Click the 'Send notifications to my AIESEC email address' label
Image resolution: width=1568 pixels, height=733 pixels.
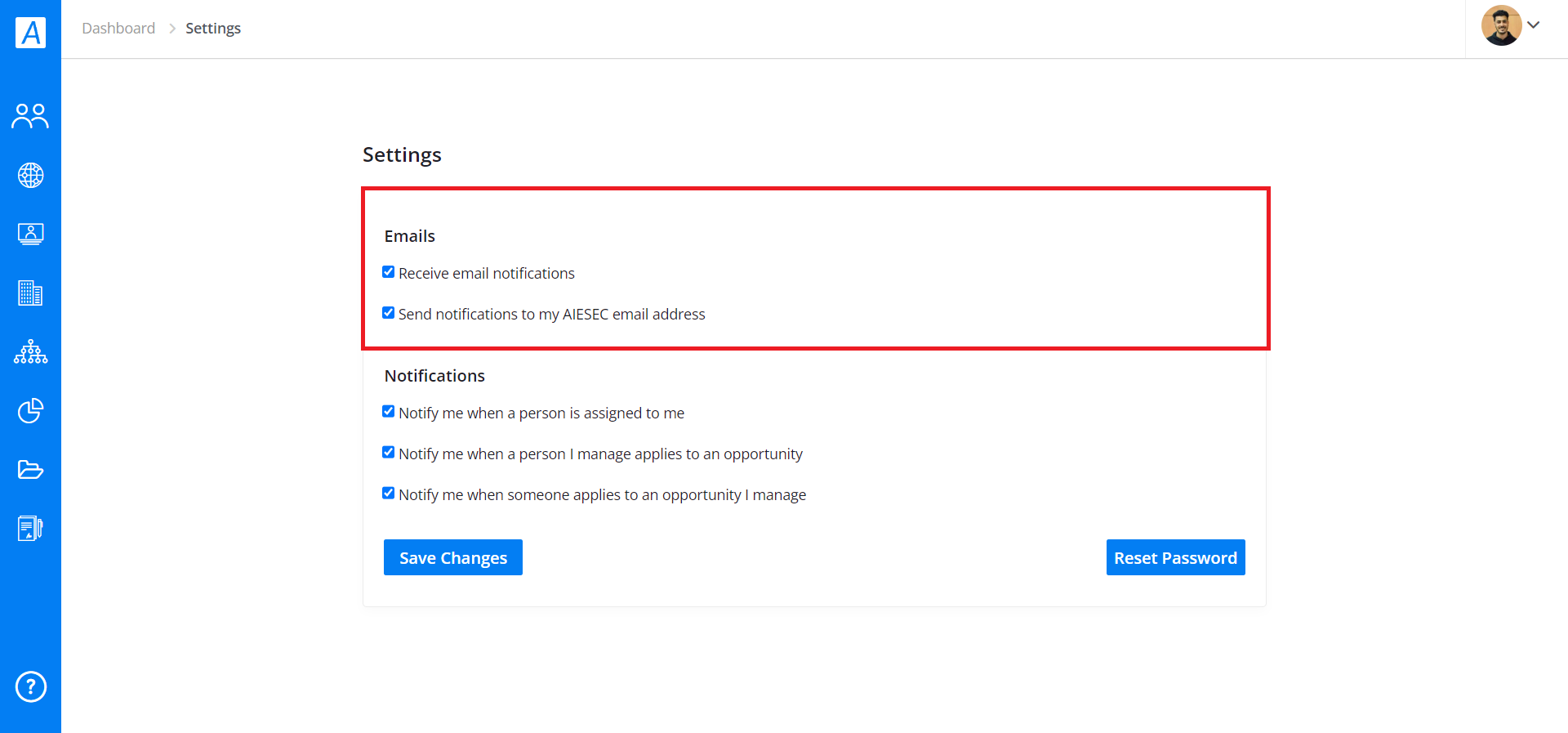(x=552, y=315)
